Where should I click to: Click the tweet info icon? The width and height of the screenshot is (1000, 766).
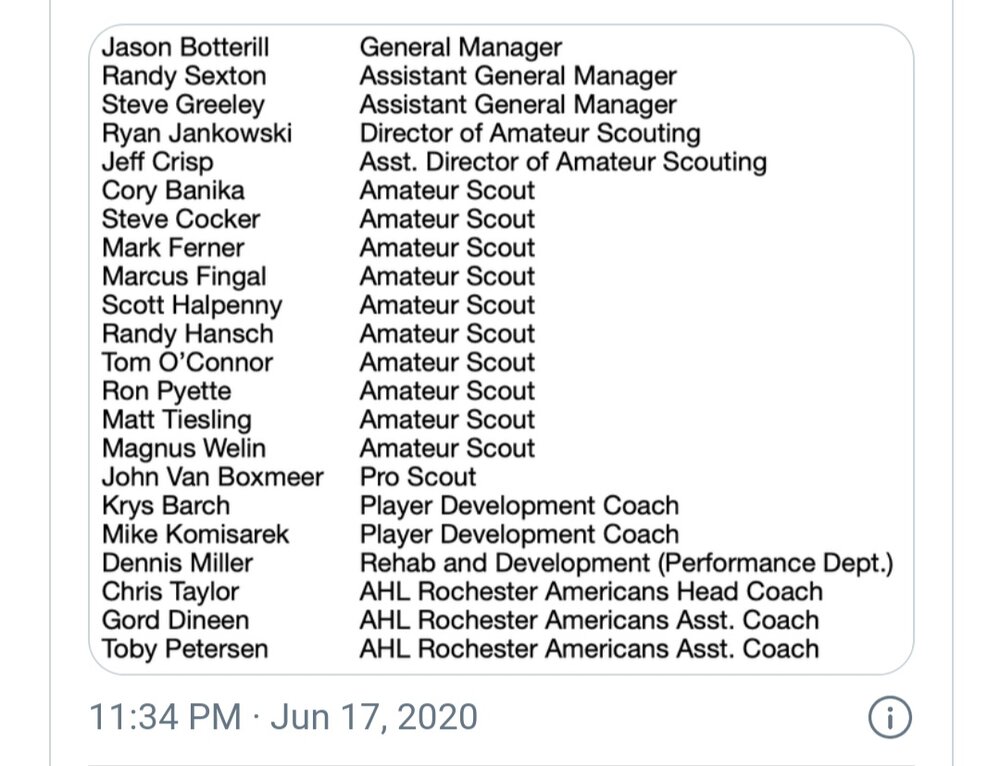click(890, 718)
